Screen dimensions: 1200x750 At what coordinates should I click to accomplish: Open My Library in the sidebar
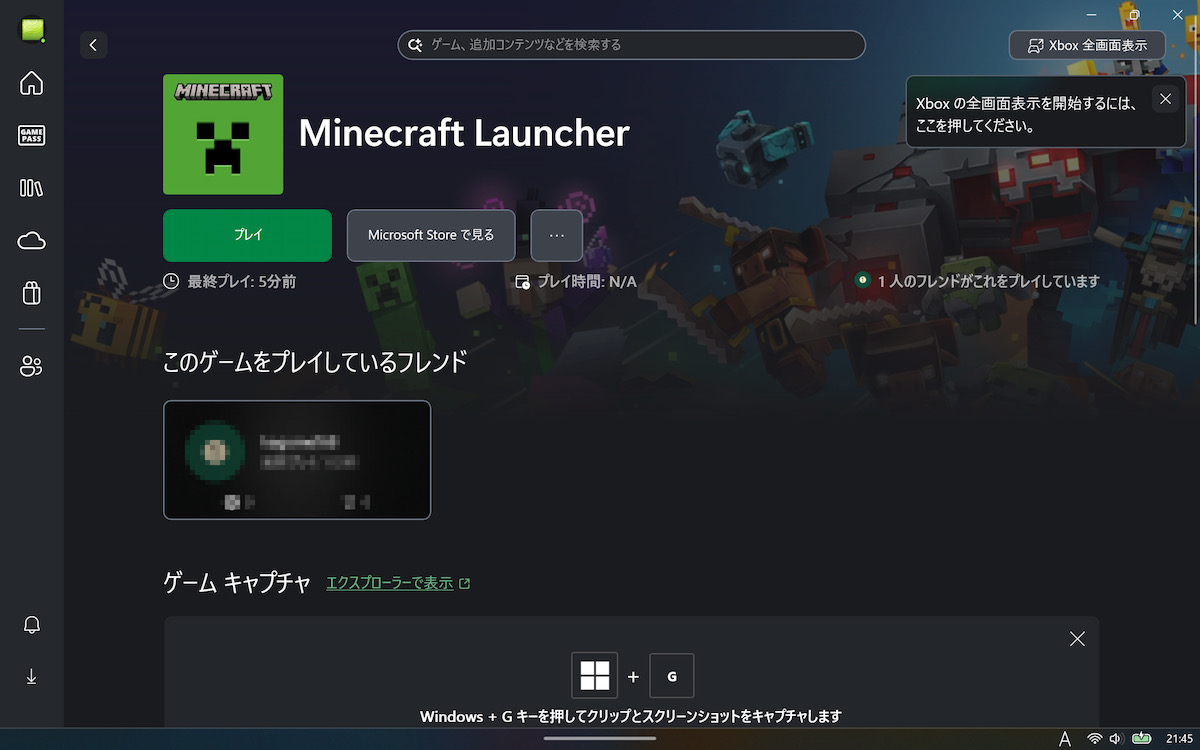coord(32,188)
